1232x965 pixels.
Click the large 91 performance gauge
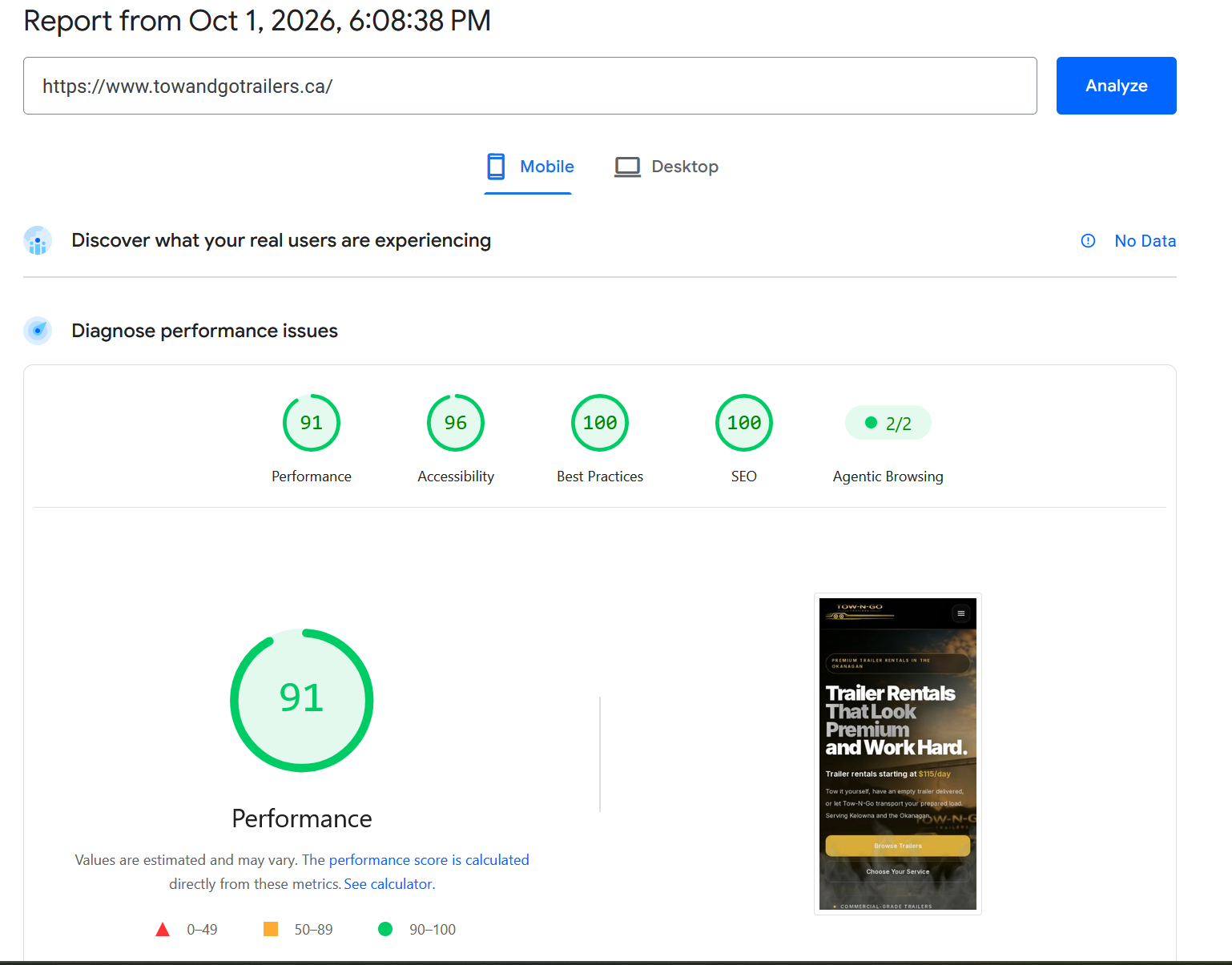[302, 700]
